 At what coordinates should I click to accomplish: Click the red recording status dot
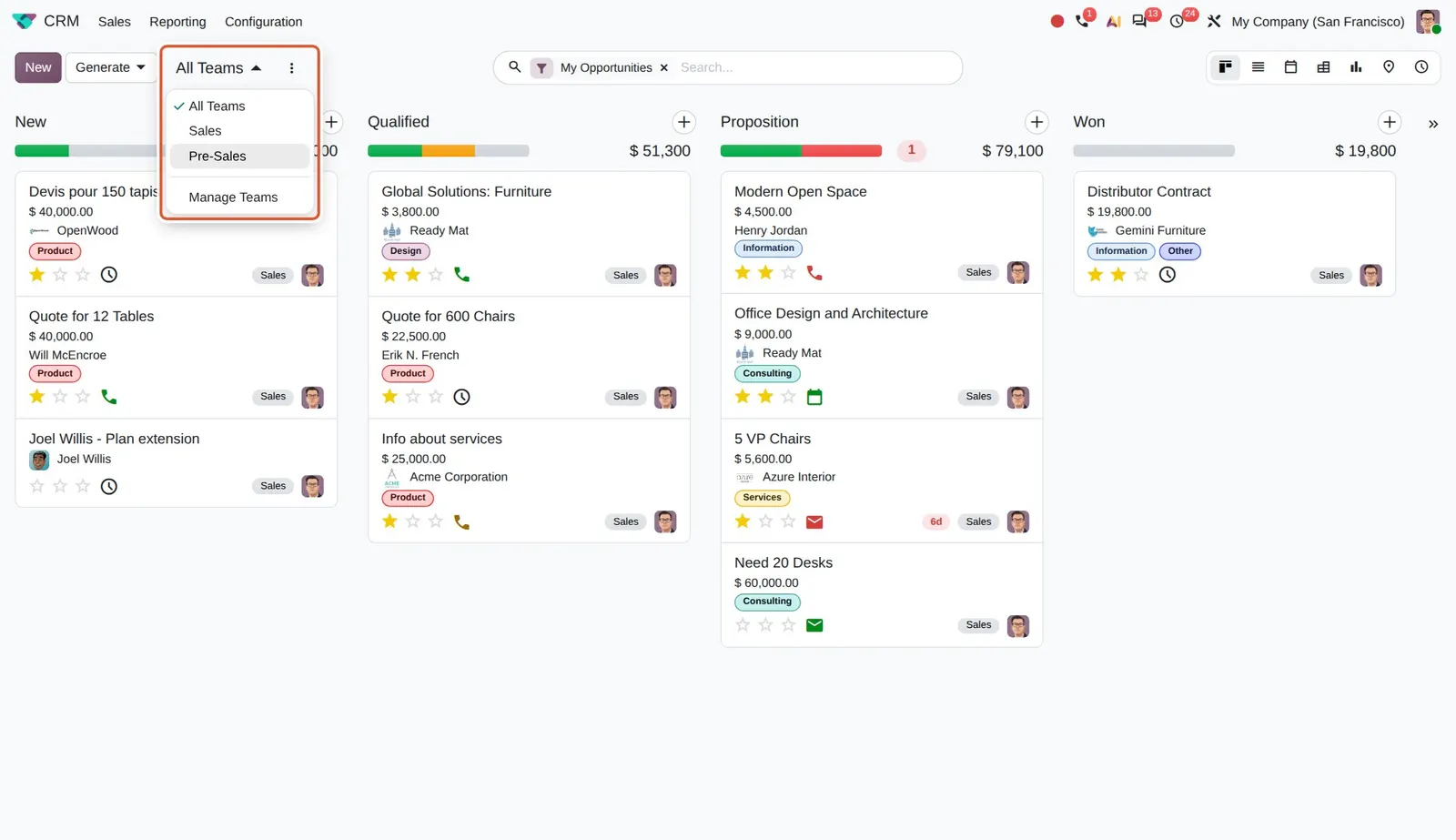pos(1057,21)
